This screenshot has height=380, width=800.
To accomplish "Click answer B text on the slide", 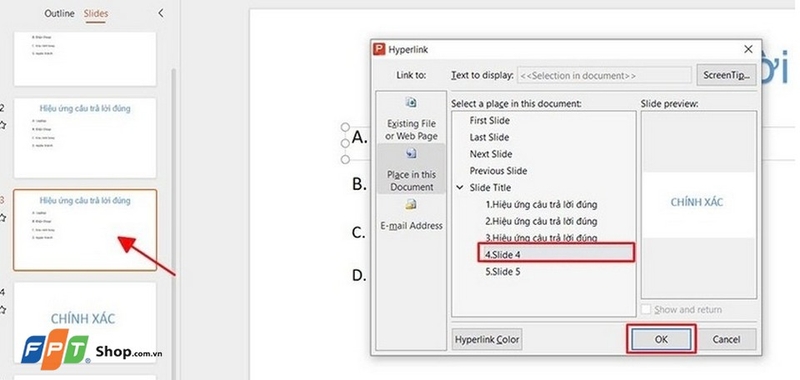I will coord(360,185).
